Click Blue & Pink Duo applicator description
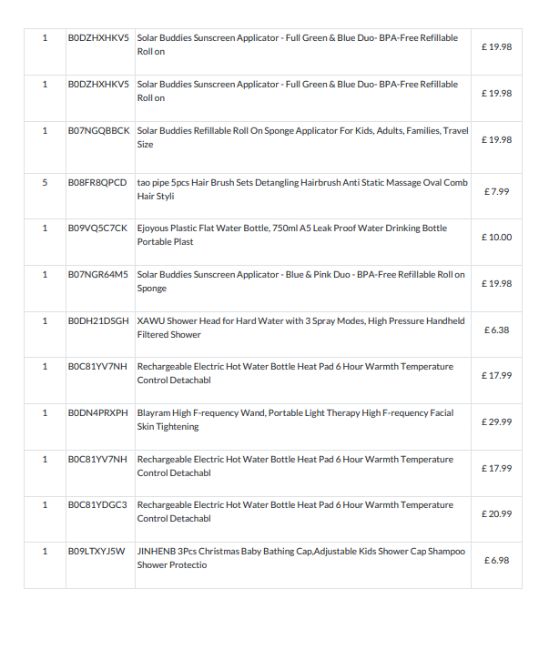Screen dimensions: 539x650 coord(301,281)
